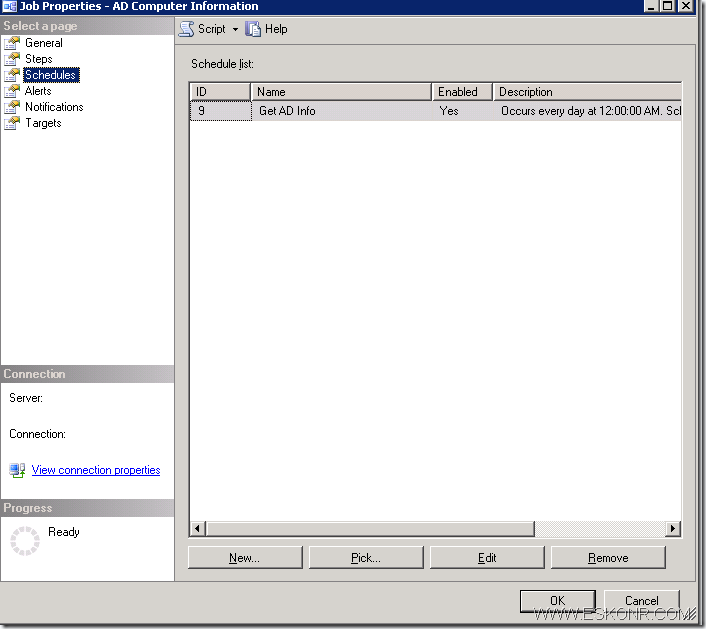The width and height of the screenshot is (706, 629).
Task: Sort by the Enabled column header
Action: (x=461, y=92)
